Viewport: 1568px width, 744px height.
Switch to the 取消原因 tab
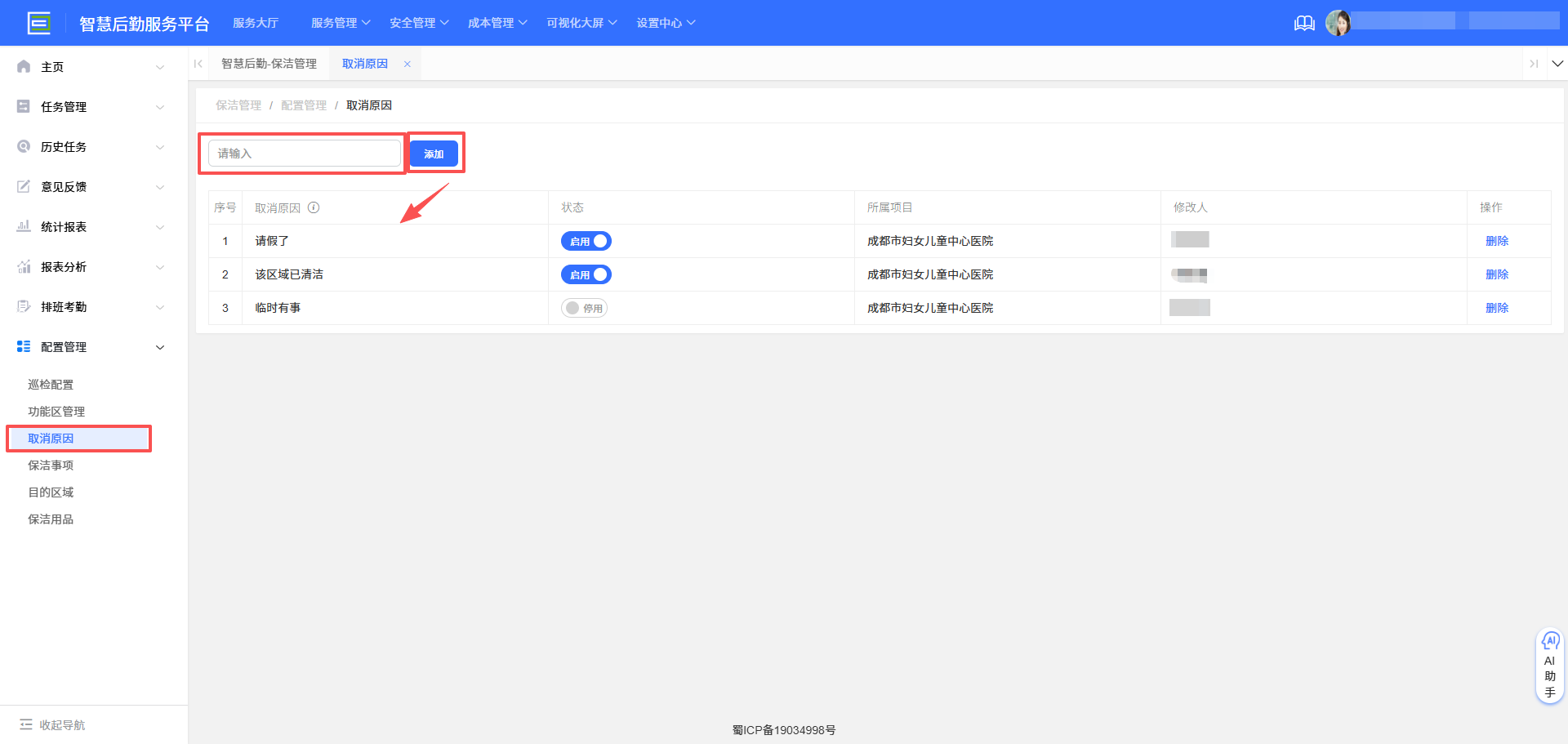point(364,63)
